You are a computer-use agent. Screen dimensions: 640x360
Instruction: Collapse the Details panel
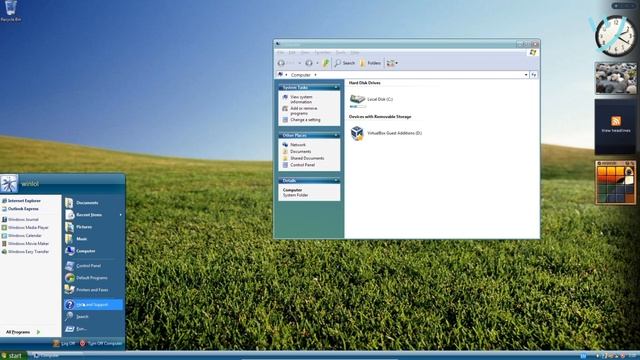[x=336, y=180]
